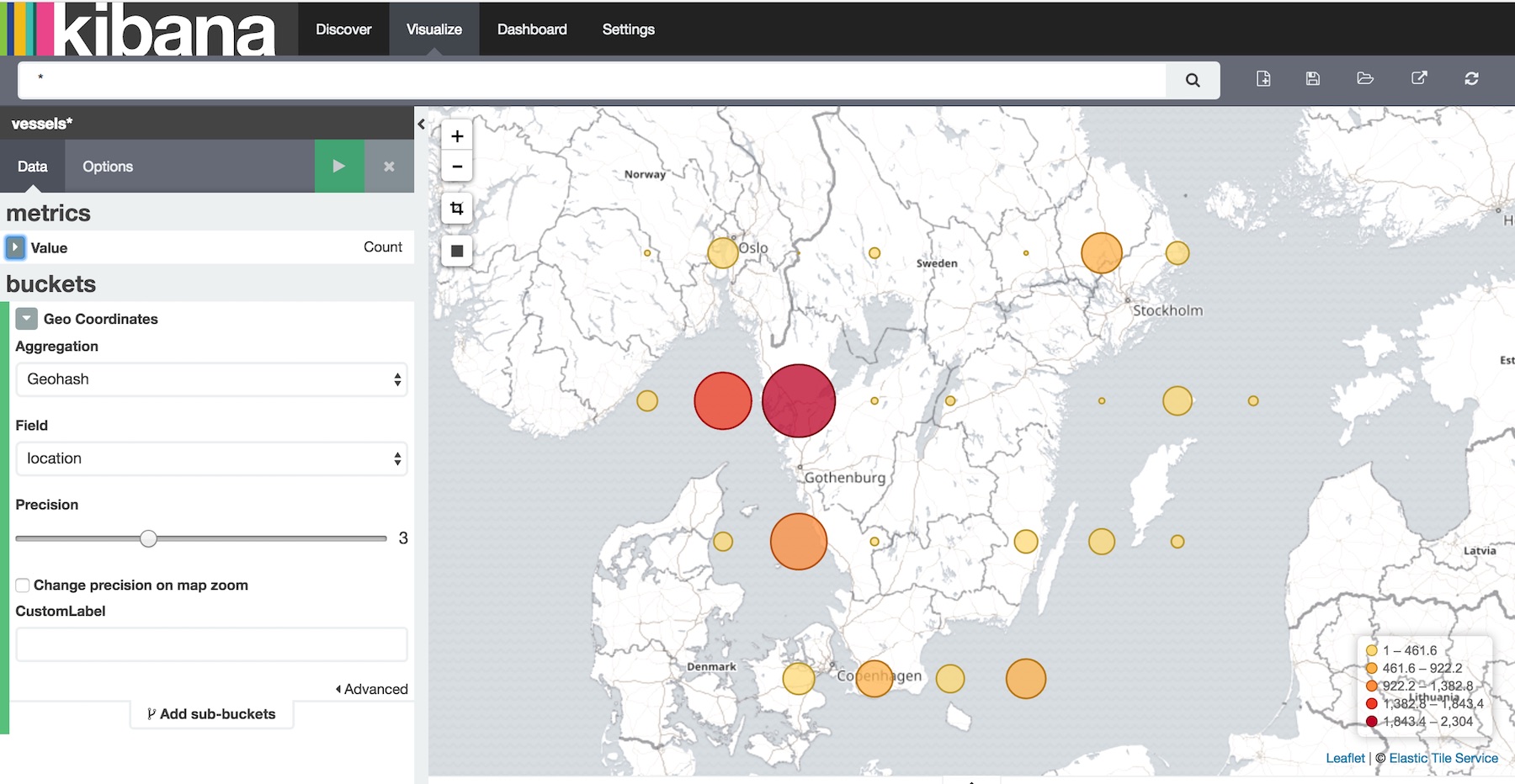
Task: Click the search magnifier button
Action: pos(1193,80)
